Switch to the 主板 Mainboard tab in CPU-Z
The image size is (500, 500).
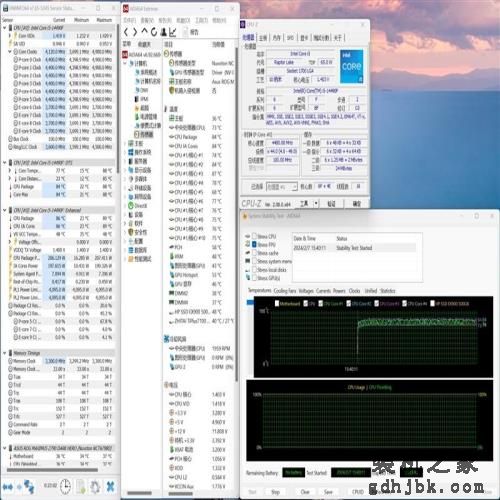[x=263, y=38]
